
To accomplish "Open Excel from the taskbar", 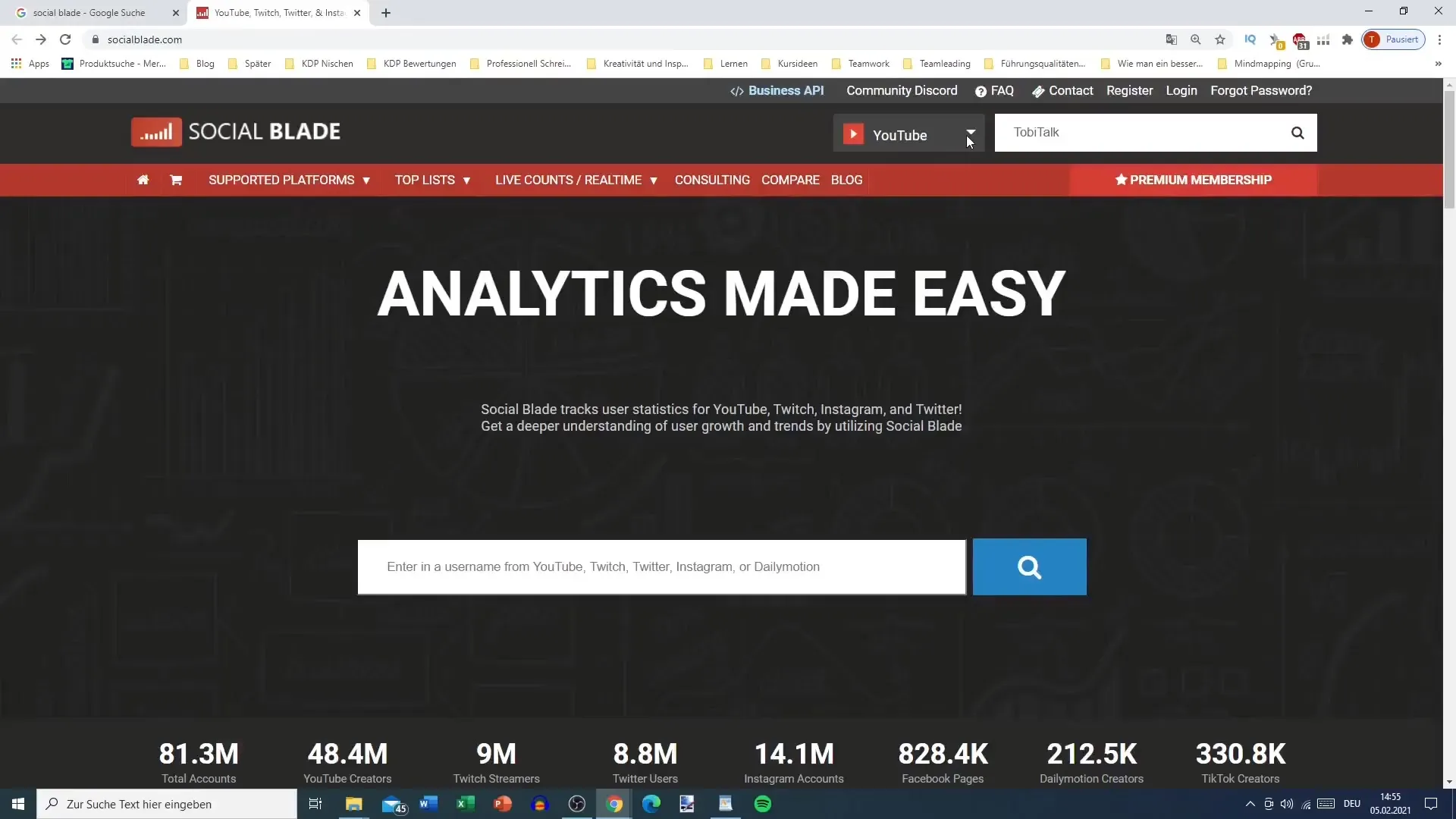I will tap(466, 804).
